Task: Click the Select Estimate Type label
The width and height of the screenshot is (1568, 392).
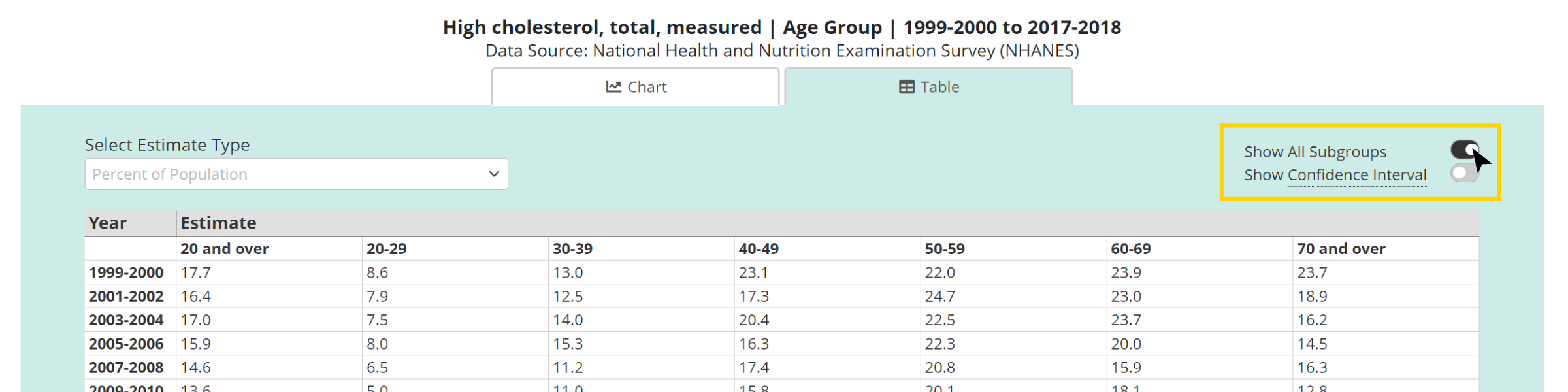Action: coord(167,145)
